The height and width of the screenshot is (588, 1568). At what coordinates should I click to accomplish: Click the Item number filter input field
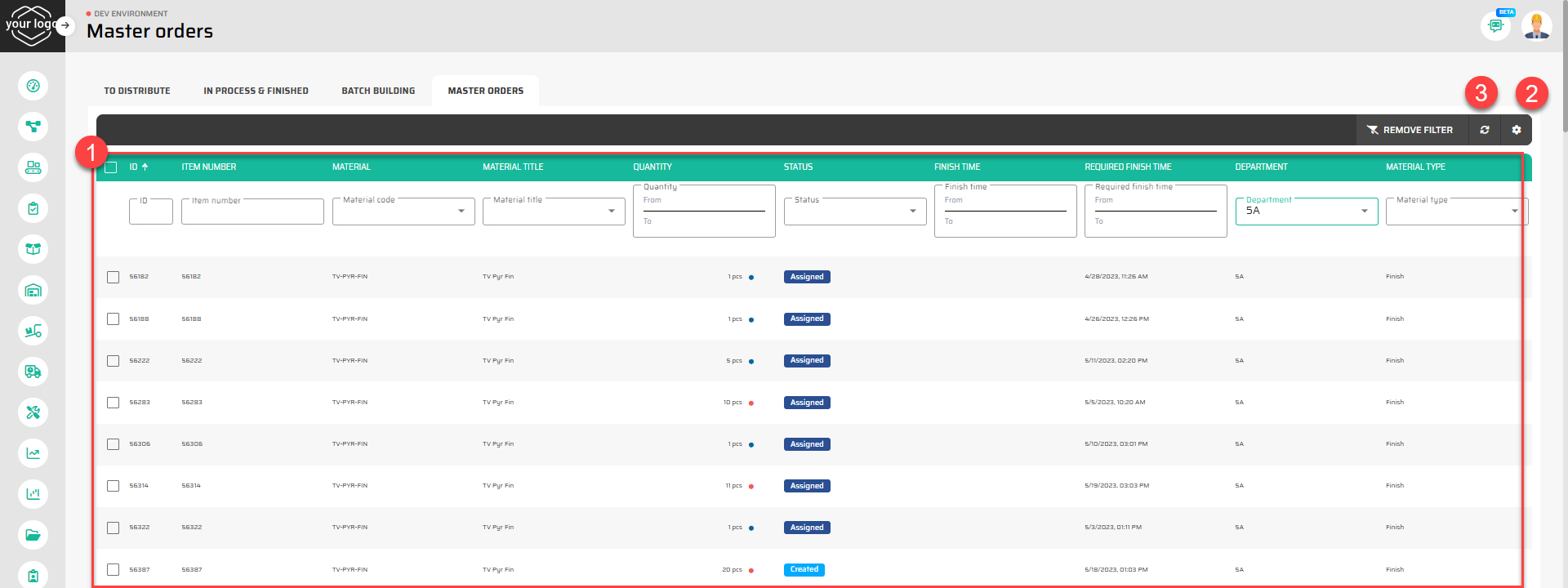pyautogui.click(x=252, y=212)
